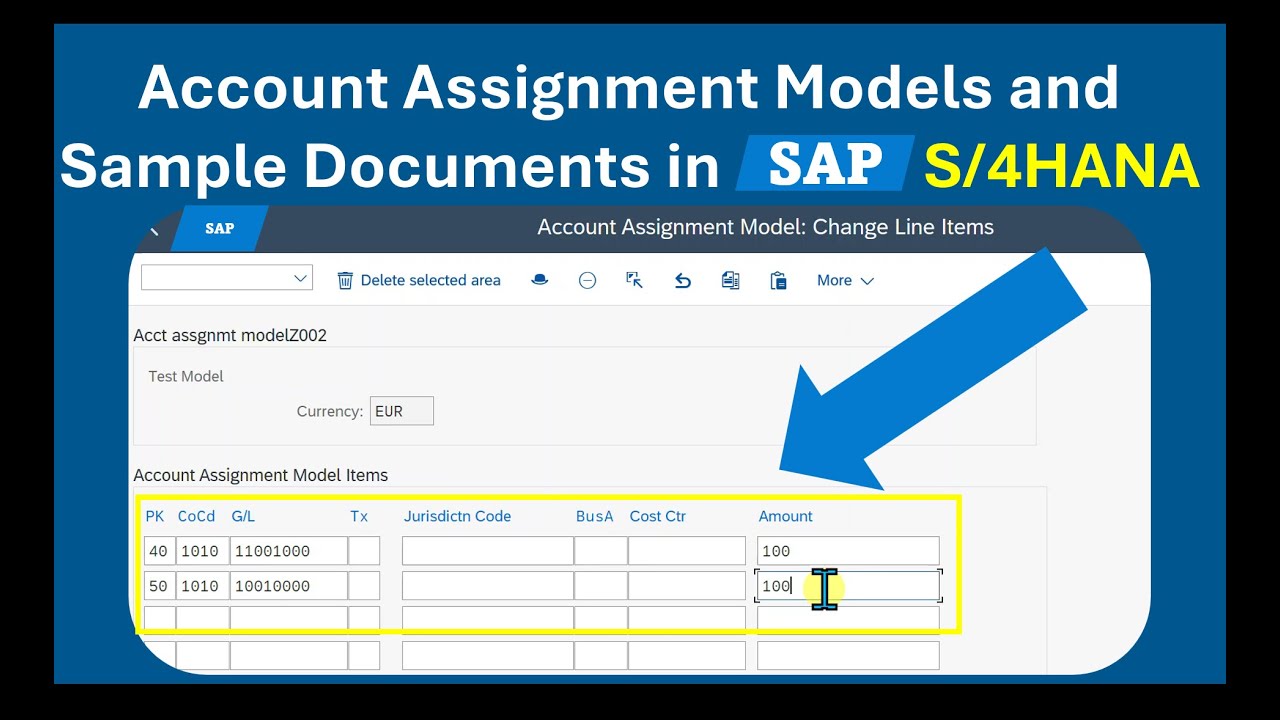
Task: Click the Cost Ctr field in 10010000 row
Action: click(x=687, y=586)
